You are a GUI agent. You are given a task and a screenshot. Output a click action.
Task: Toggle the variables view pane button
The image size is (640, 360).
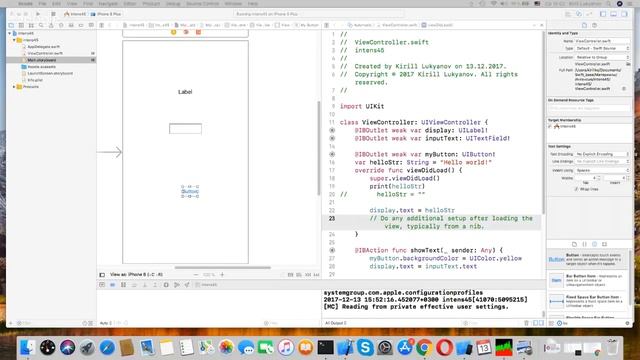[x=536, y=323]
